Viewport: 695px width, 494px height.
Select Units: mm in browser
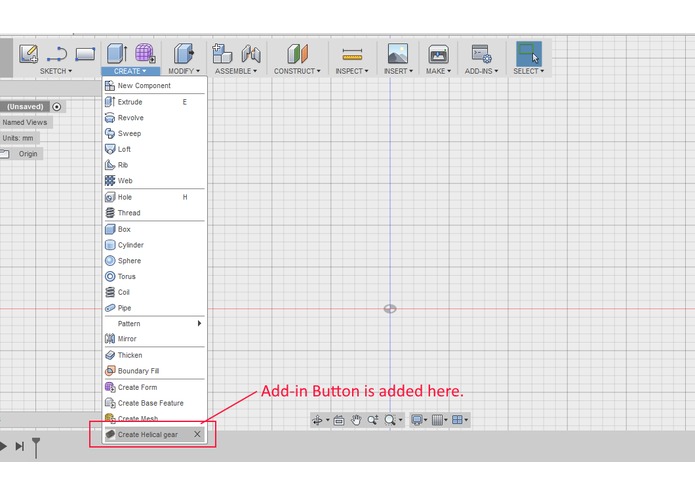(18, 138)
